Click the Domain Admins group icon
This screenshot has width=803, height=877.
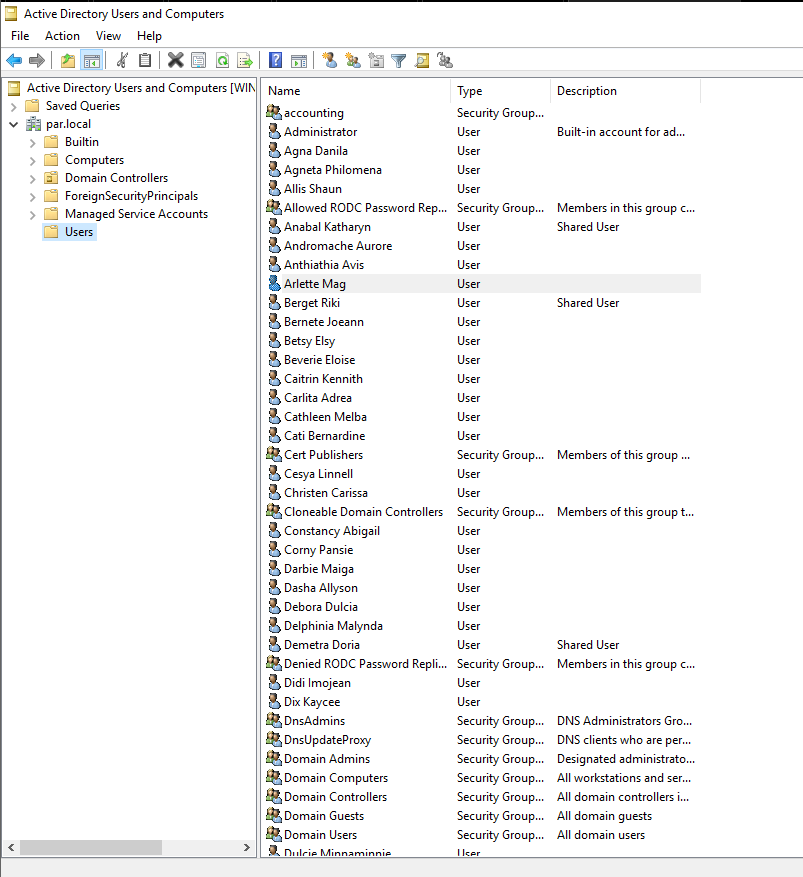(273, 758)
